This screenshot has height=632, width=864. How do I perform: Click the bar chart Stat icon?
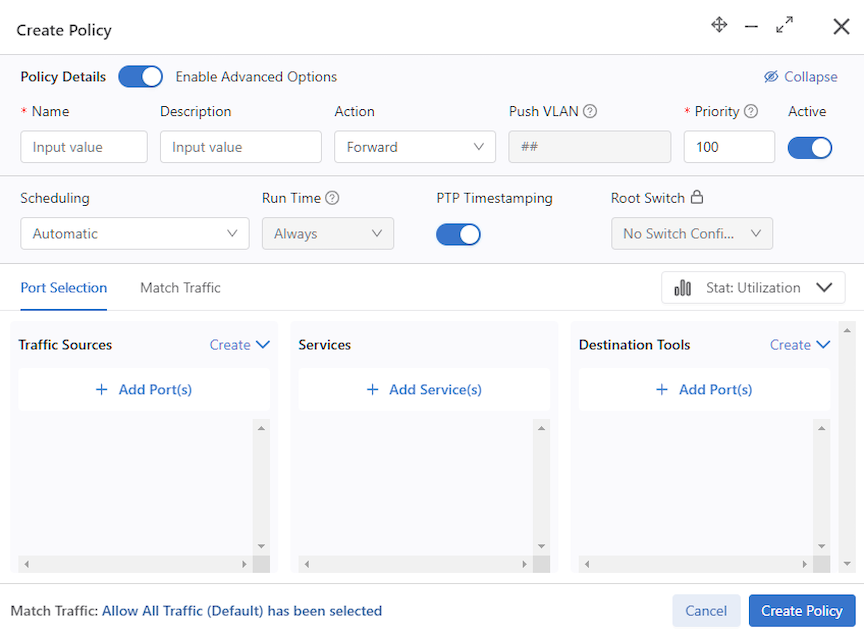(x=683, y=288)
